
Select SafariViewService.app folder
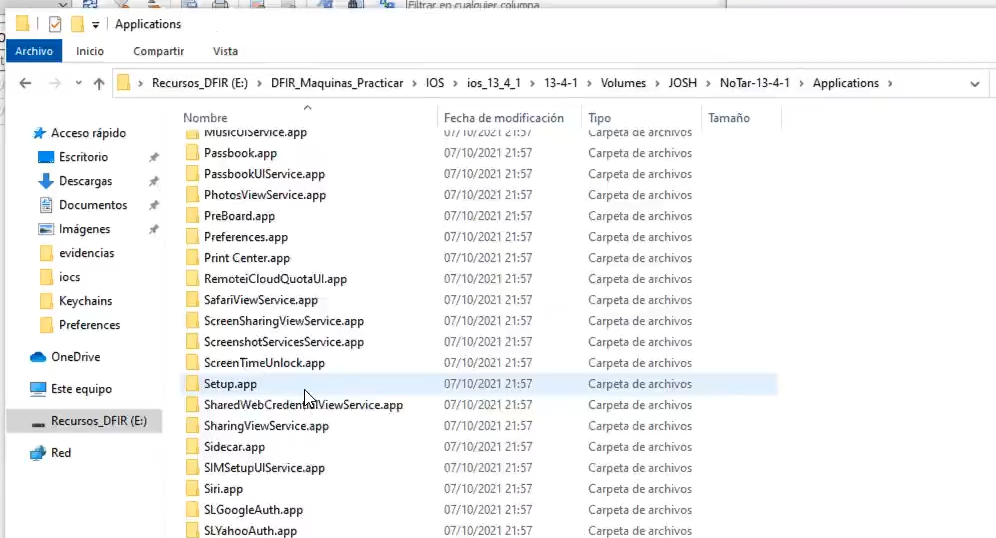pos(260,300)
